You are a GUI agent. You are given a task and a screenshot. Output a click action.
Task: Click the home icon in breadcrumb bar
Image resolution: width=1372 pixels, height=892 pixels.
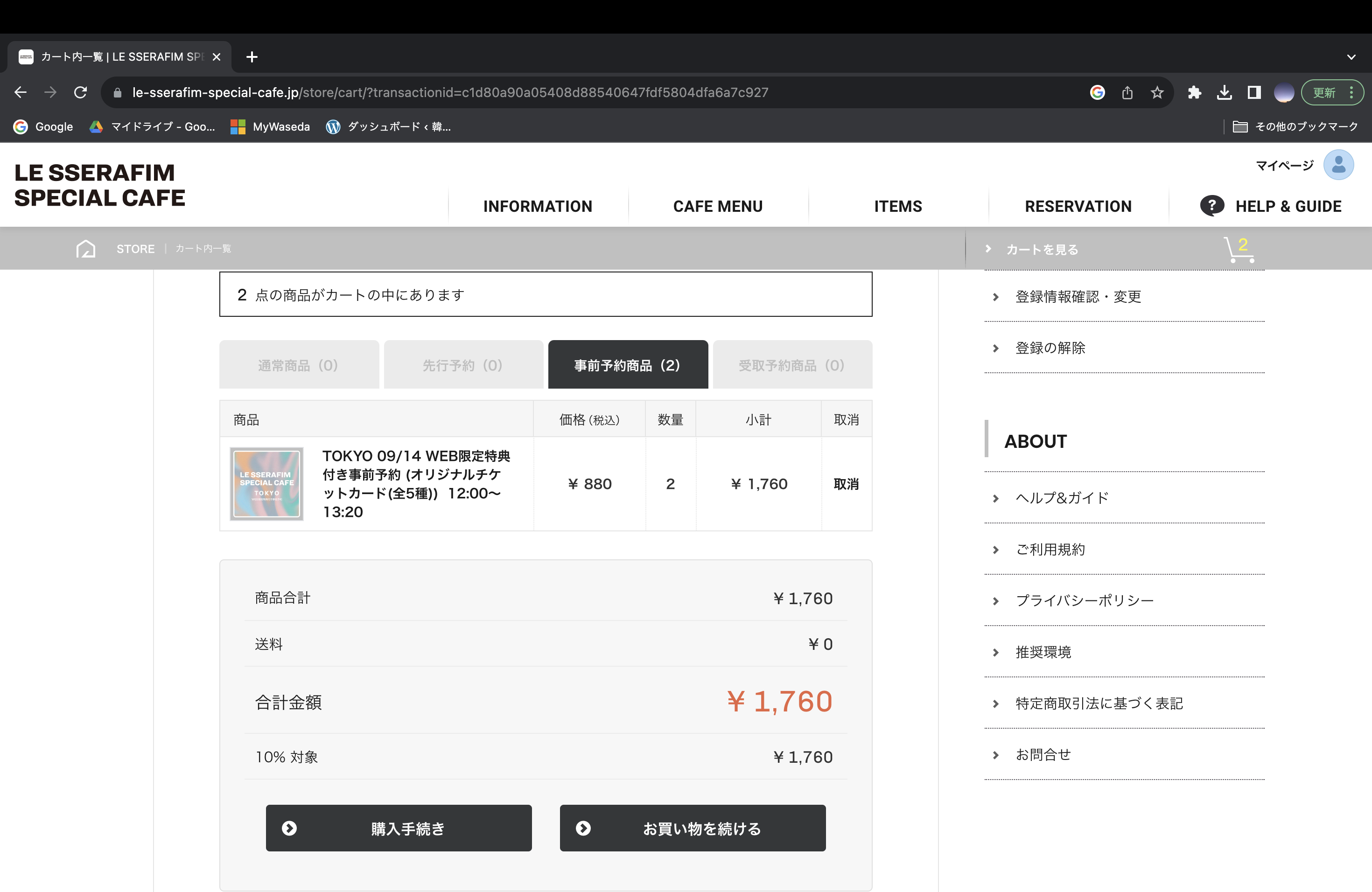tap(85, 249)
